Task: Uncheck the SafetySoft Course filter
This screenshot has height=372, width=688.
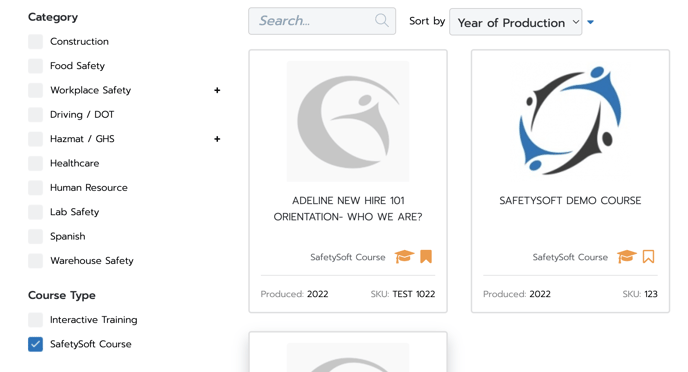Action: (x=36, y=344)
